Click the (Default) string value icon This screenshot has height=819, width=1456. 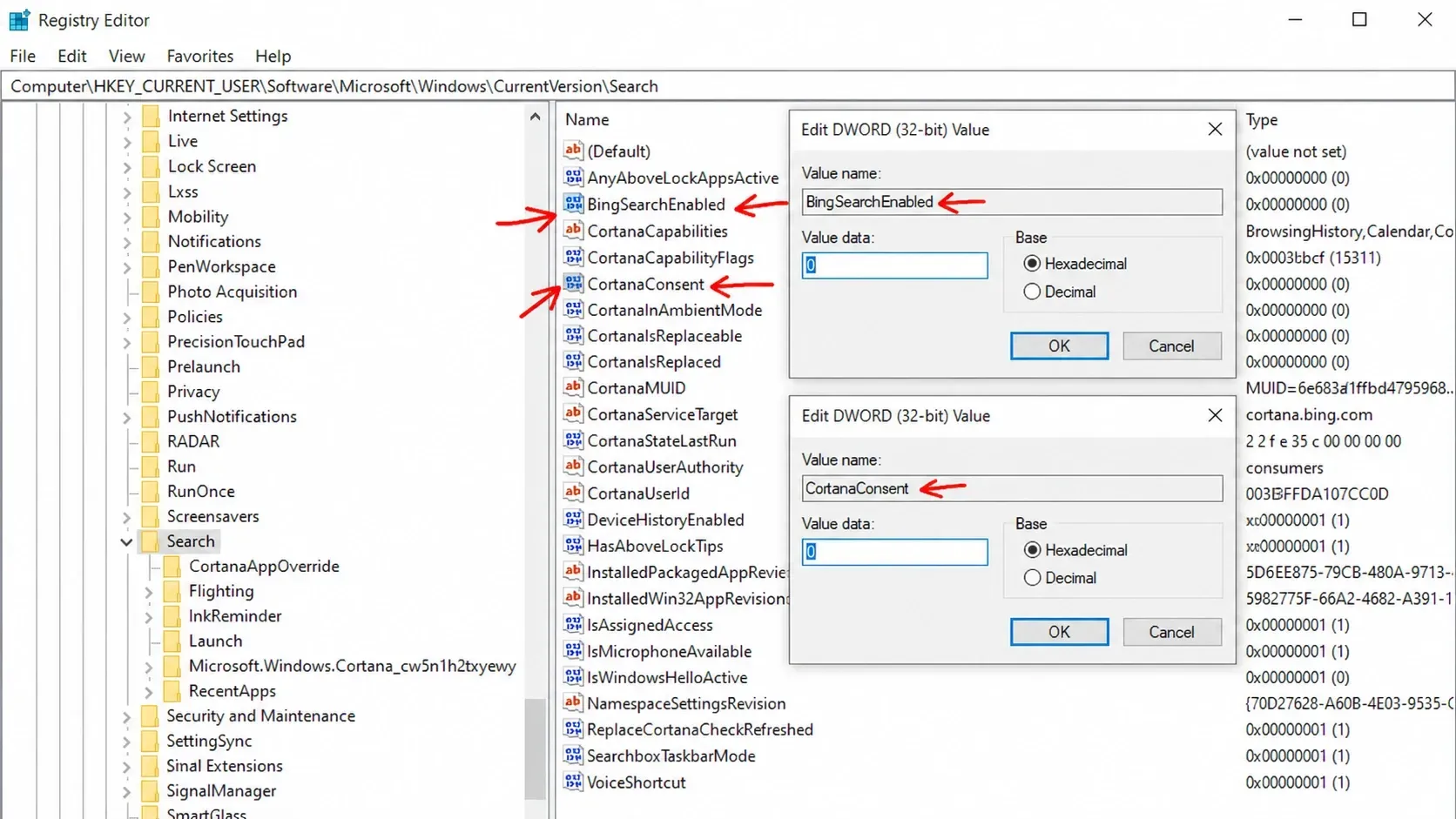[x=573, y=151]
